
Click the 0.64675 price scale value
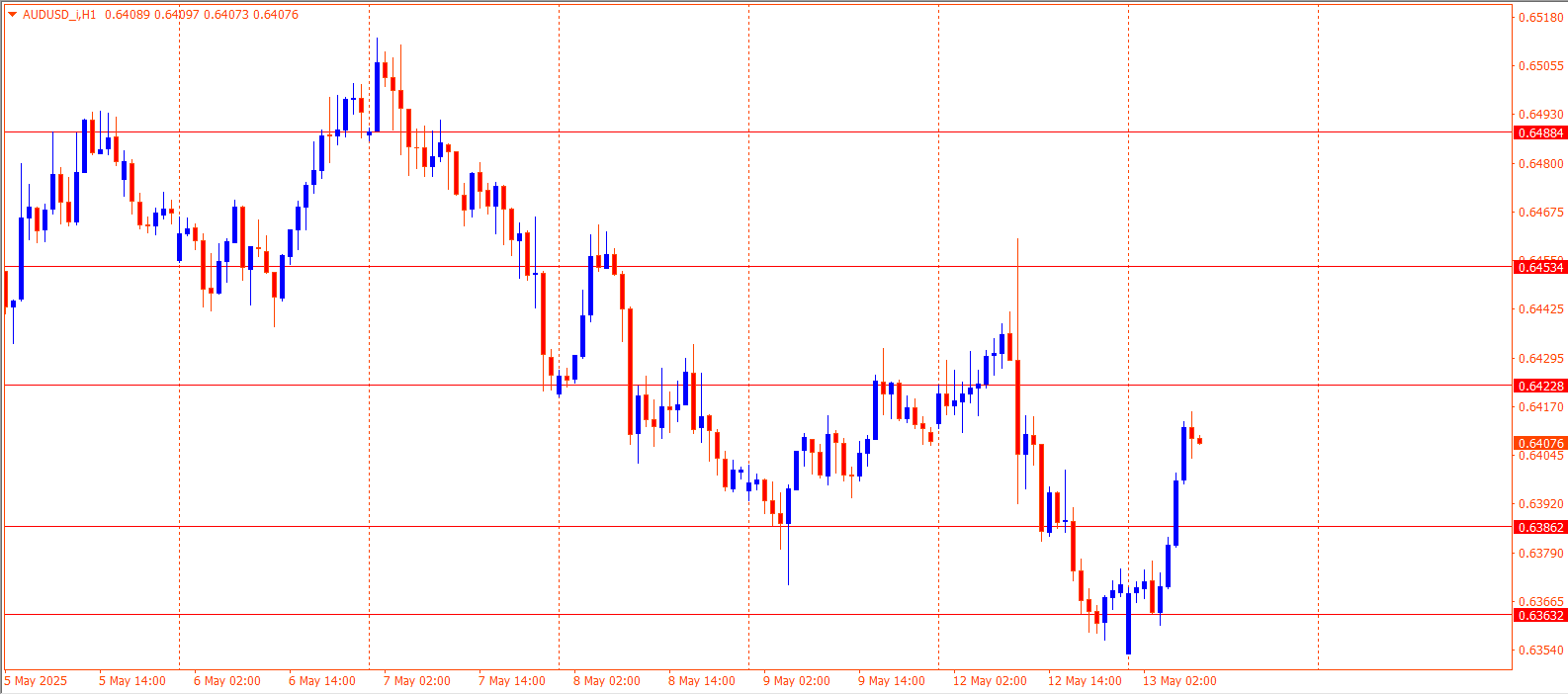(1541, 213)
